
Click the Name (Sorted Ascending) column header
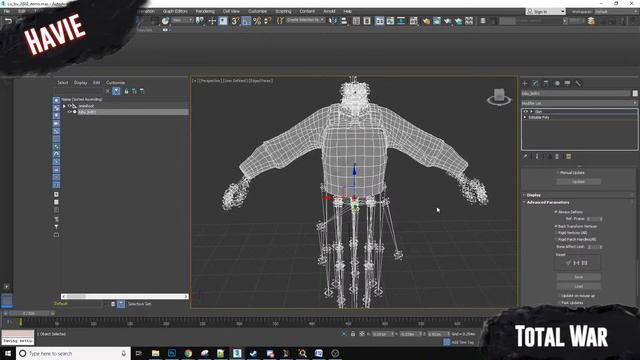82,99
